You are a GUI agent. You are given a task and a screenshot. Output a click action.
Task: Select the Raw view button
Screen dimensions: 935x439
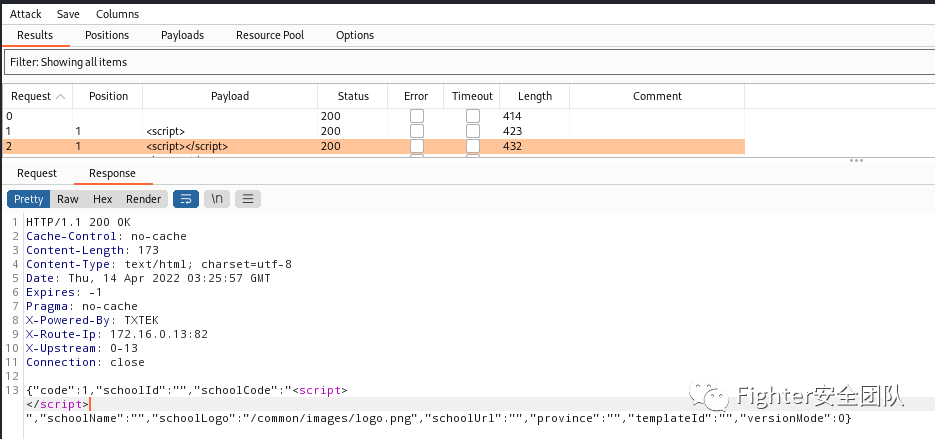[67, 199]
